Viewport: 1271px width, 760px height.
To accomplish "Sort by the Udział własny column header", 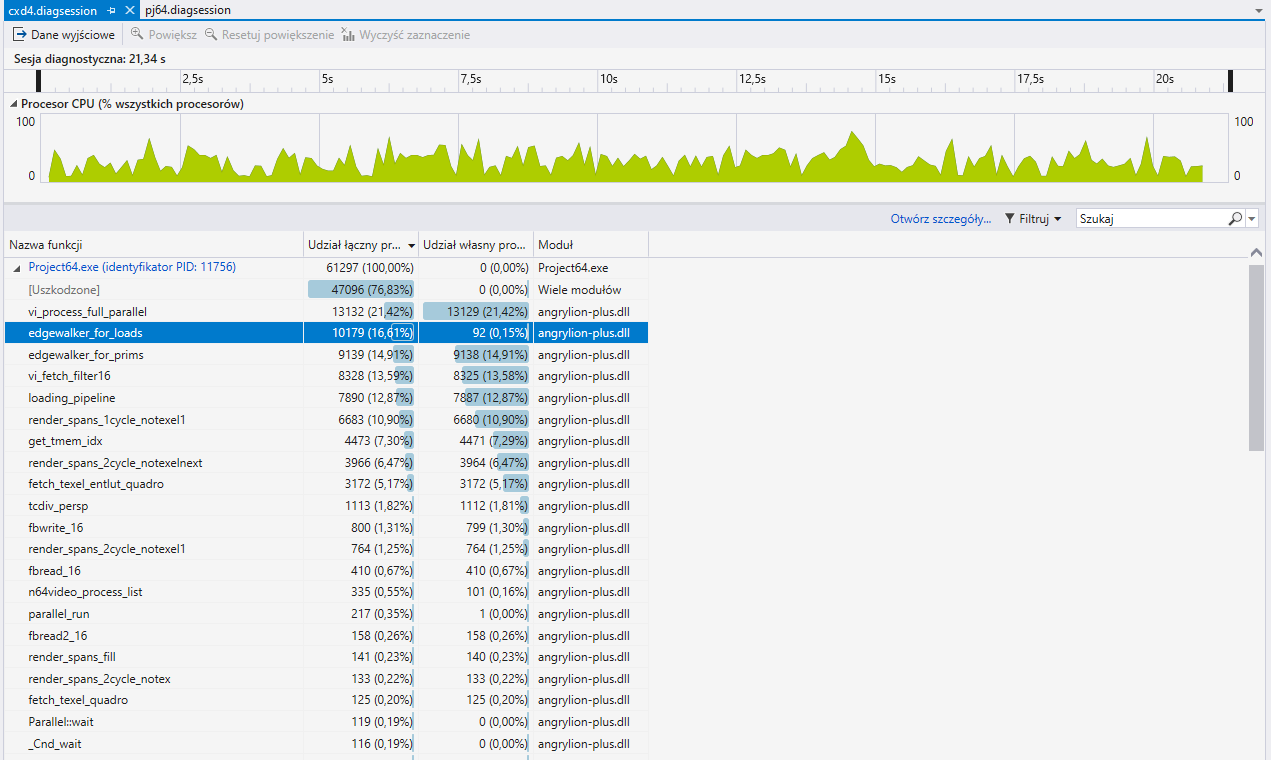I will tap(468, 243).
